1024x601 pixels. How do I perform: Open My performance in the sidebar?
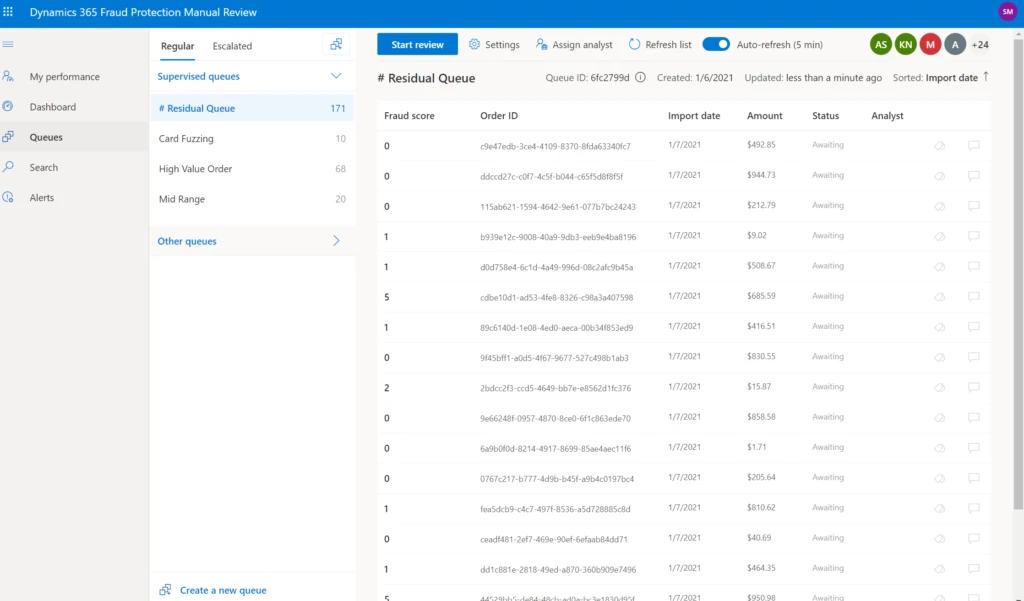coord(64,77)
